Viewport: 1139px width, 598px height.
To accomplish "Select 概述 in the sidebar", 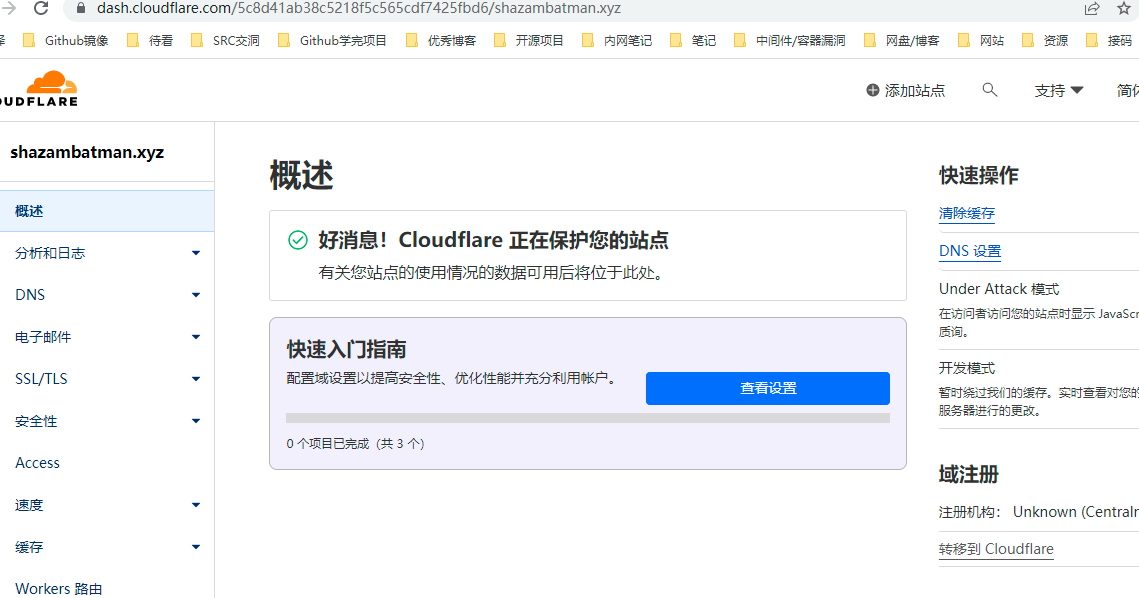I will coord(107,211).
